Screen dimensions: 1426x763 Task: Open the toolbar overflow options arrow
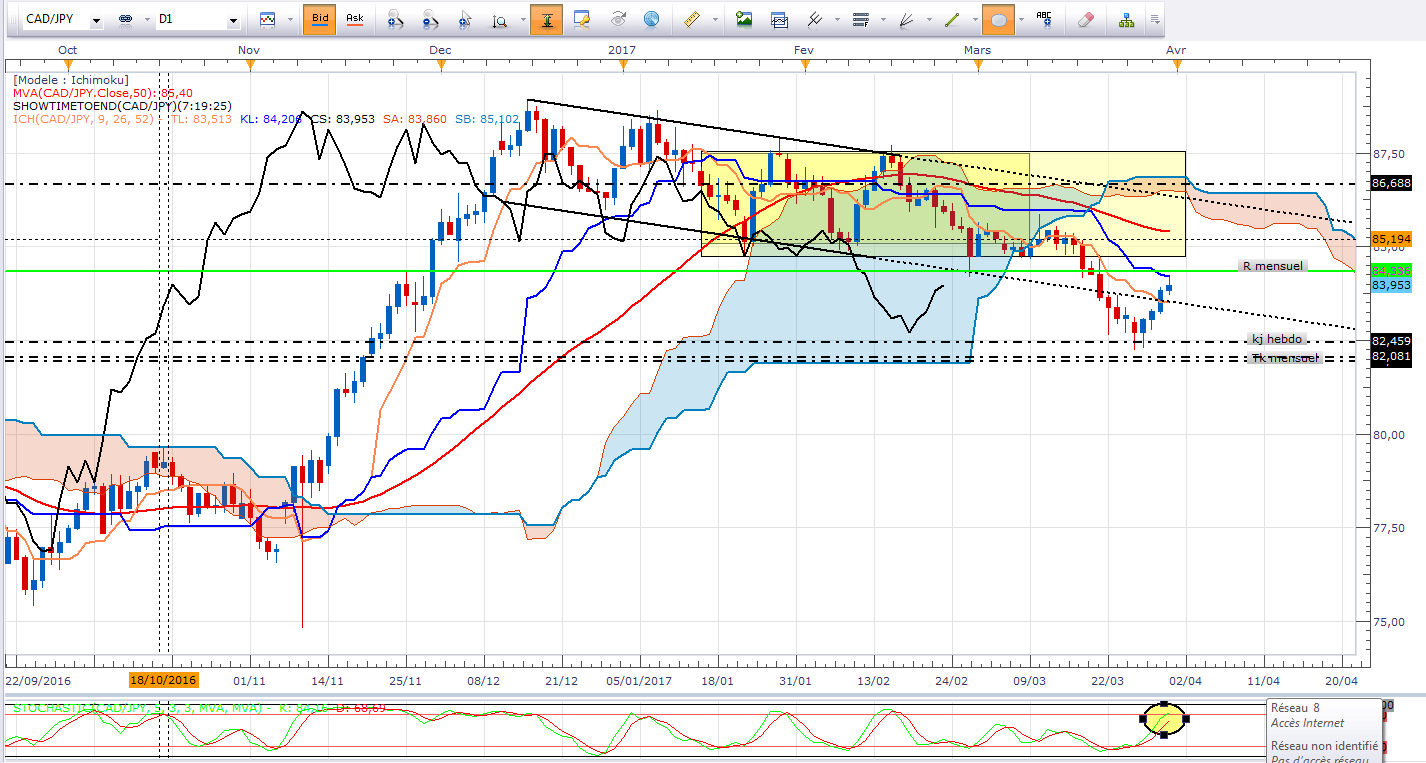click(x=1155, y=20)
